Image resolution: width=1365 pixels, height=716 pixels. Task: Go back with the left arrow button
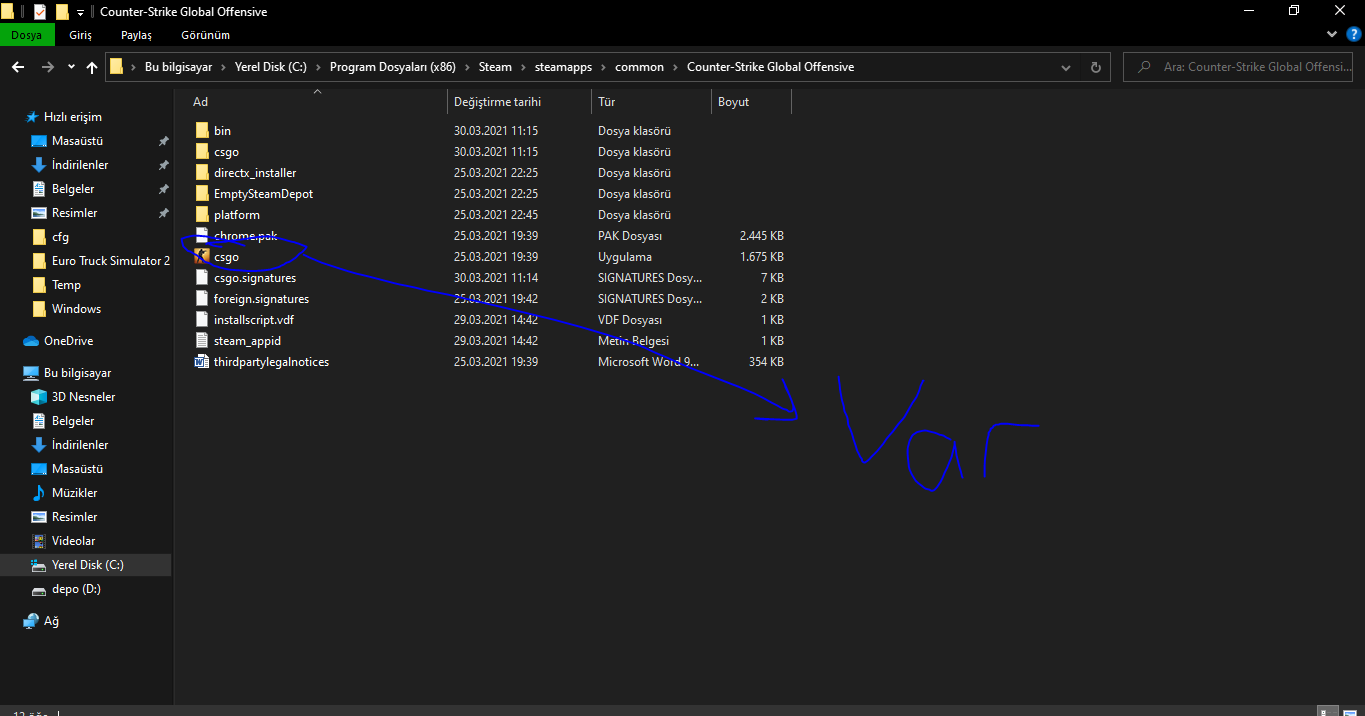[x=17, y=67]
